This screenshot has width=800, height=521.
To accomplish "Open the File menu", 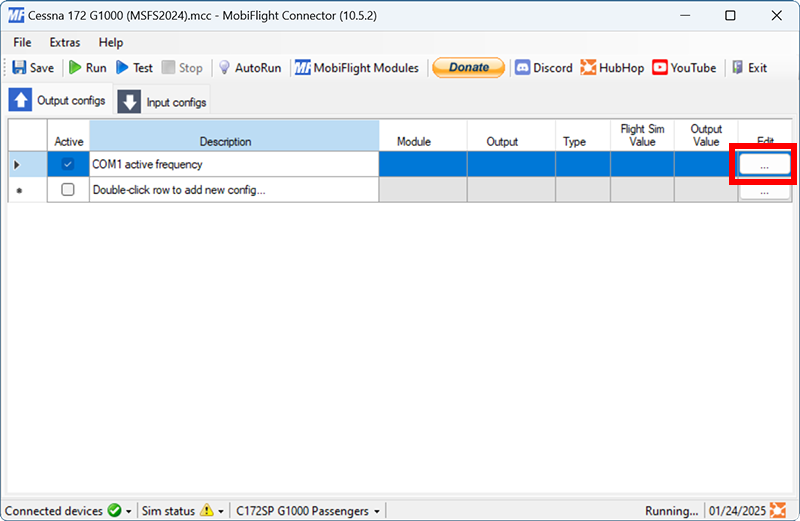I will click(22, 42).
